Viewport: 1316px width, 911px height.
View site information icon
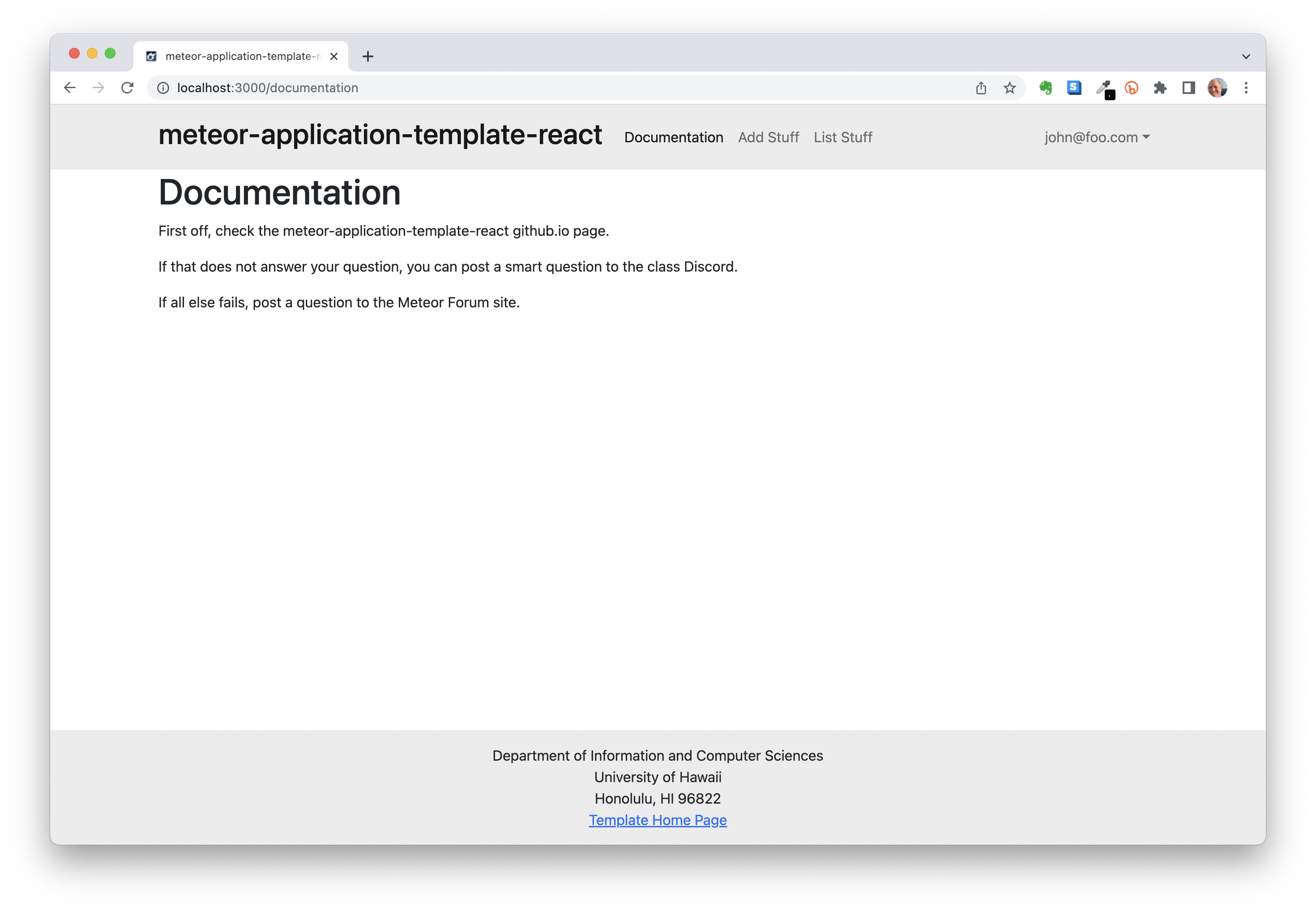click(x=163, y=88)
